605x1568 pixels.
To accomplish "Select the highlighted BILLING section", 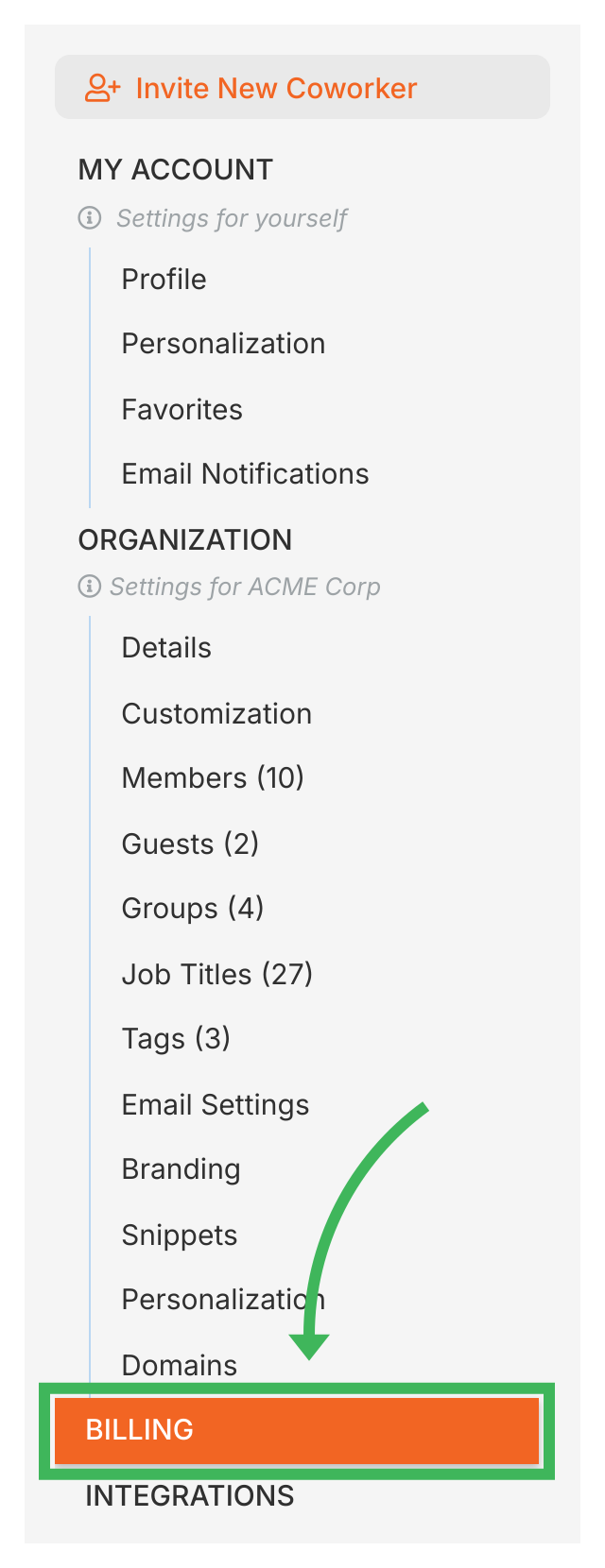I will pos(297,1430).
